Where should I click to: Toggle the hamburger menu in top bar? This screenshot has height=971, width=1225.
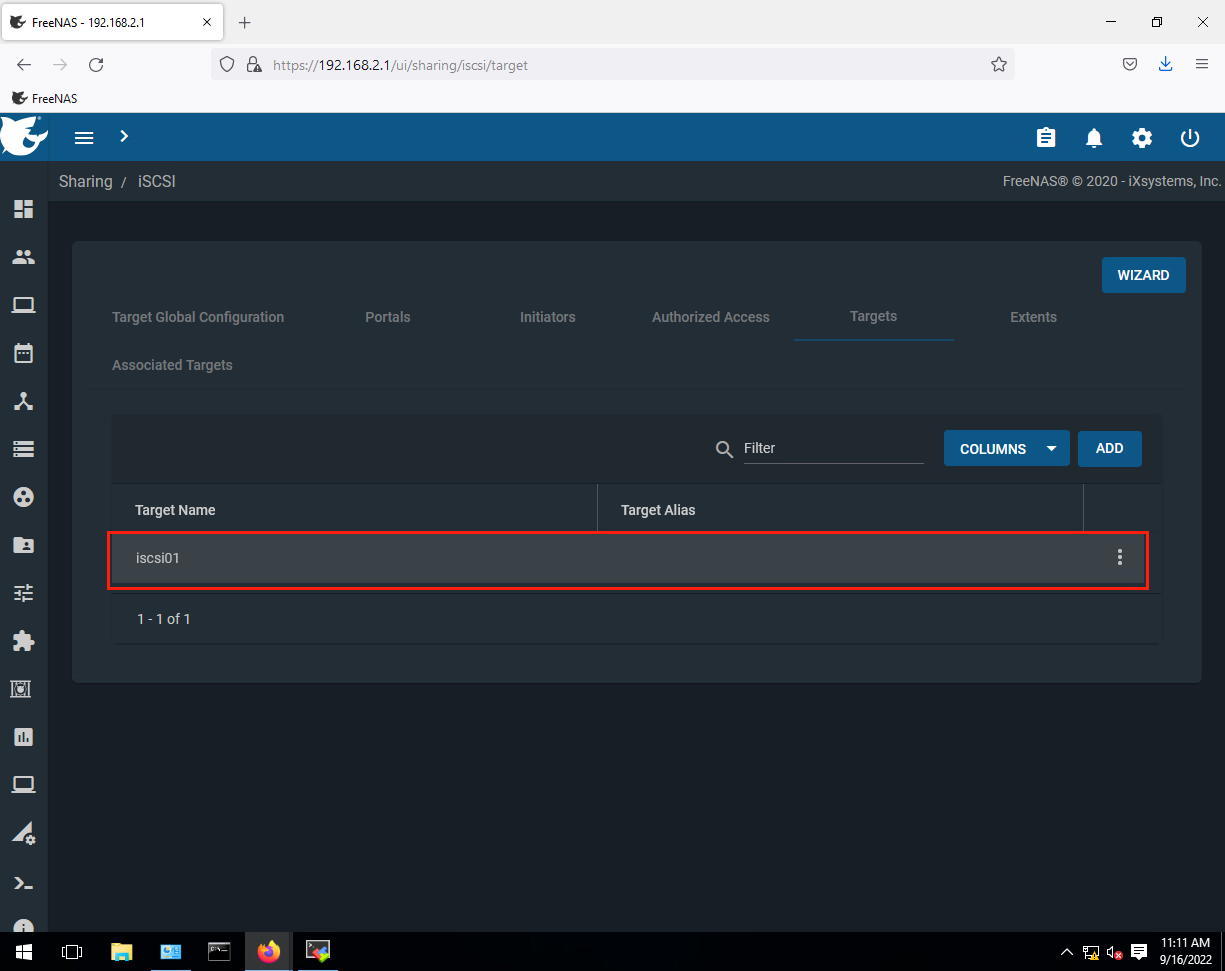(84, 138)
